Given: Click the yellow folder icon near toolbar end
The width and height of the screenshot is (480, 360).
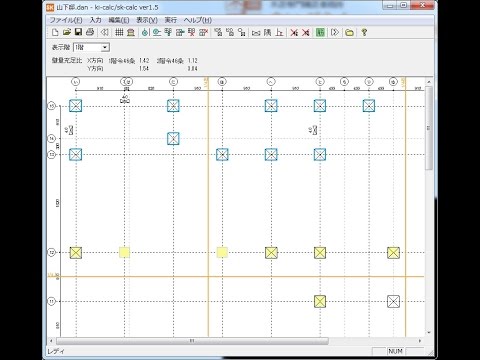Looking at the screenshot, I should (x=349, y=32).
